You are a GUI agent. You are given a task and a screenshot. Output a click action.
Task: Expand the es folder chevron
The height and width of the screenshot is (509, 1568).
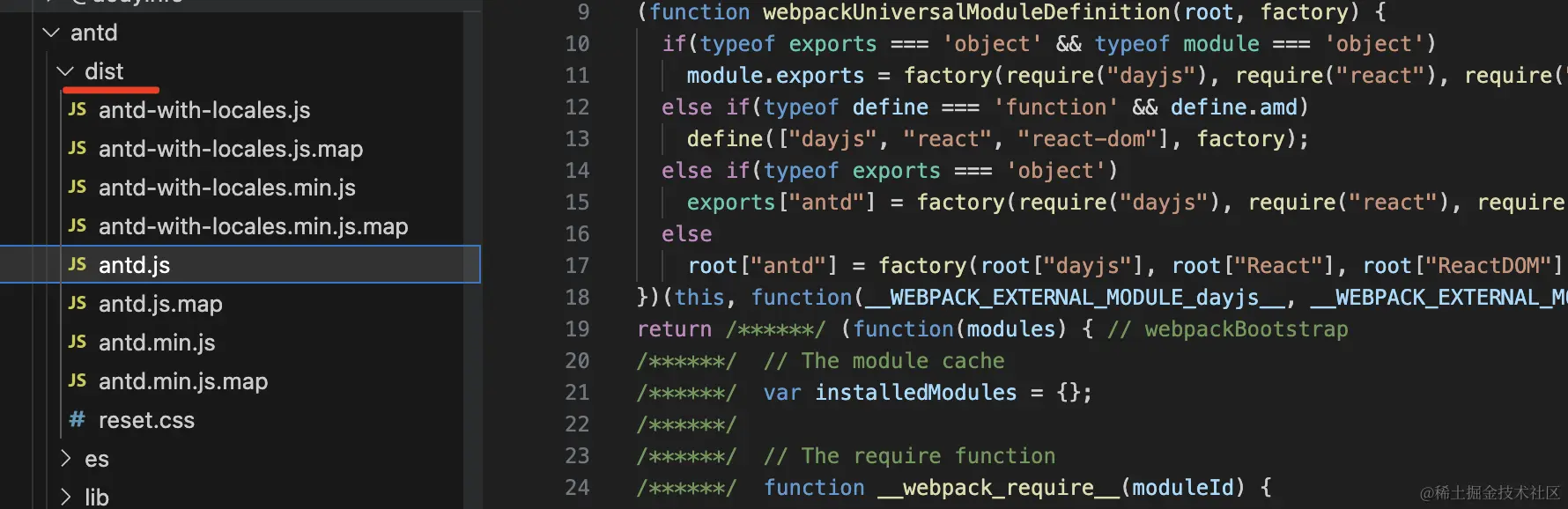65,459
